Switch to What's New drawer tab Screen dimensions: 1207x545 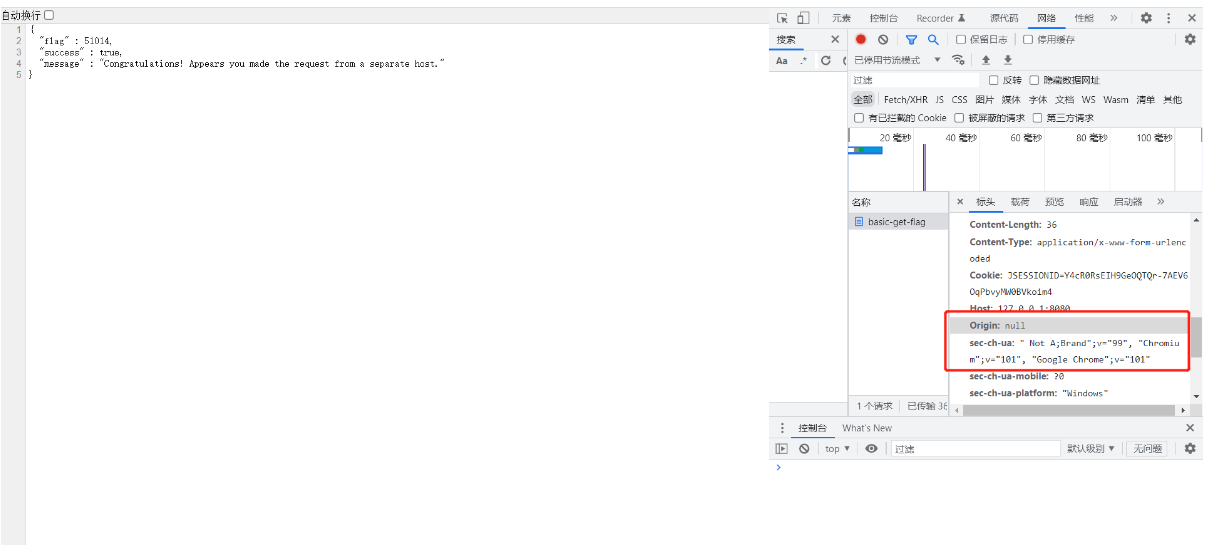[867, 428]
